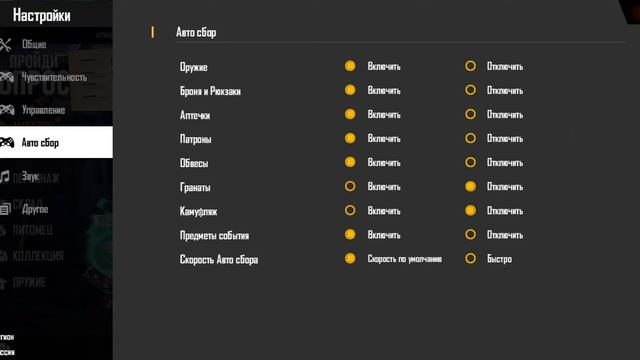The height and width of the screenshot is (360, 640).
Task: Click the Настройки title
Action: click(42, 16)
